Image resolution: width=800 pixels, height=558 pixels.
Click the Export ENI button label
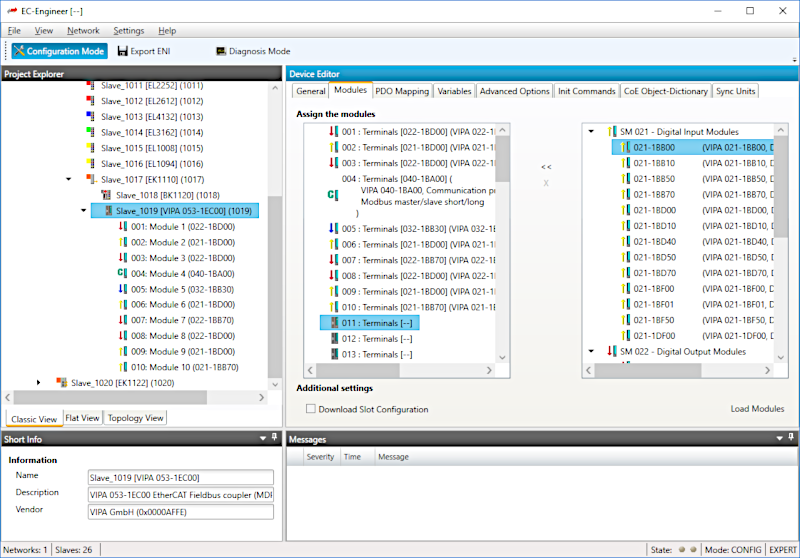click(150, 51)
